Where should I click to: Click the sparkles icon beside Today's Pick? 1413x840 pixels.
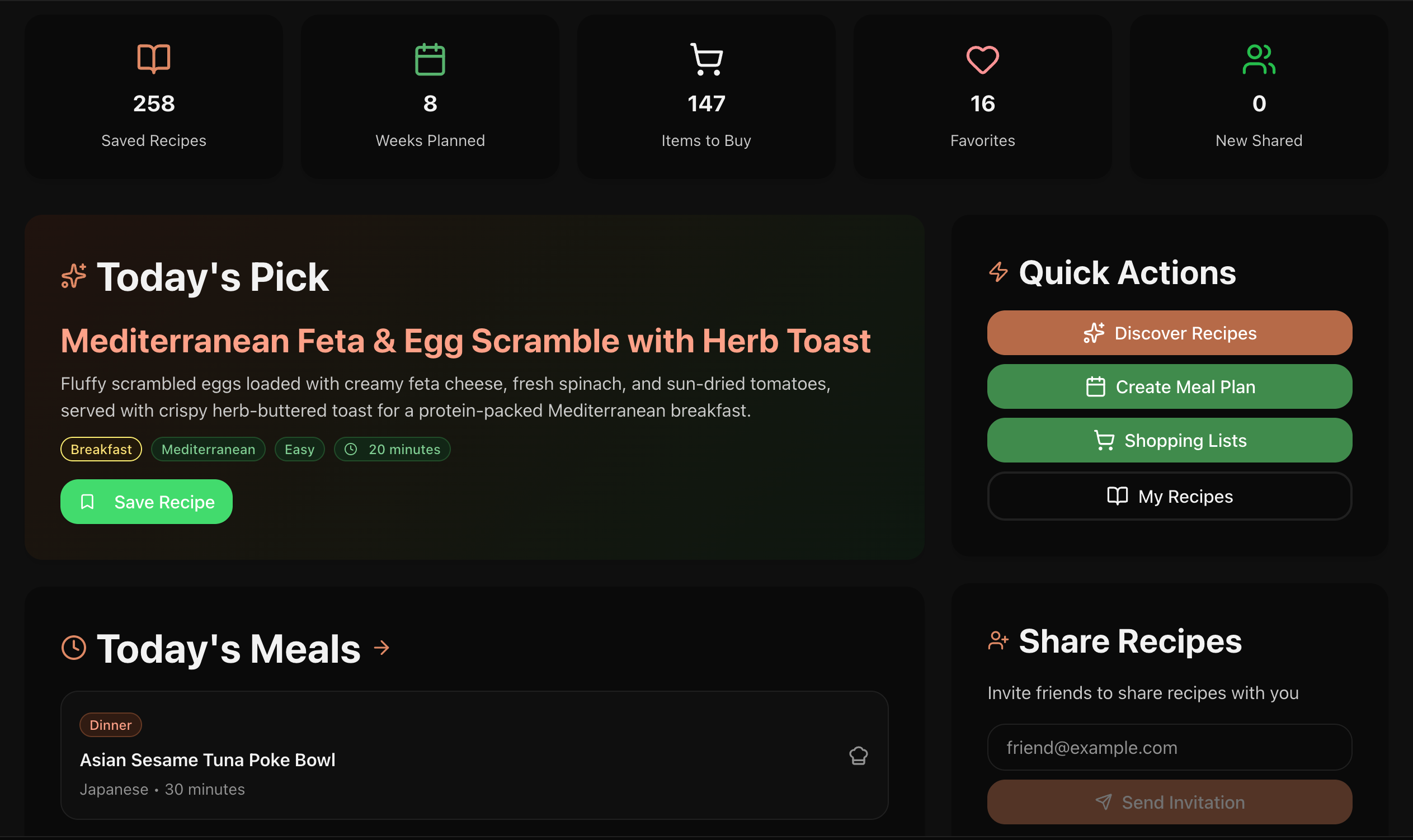(74, 276)
